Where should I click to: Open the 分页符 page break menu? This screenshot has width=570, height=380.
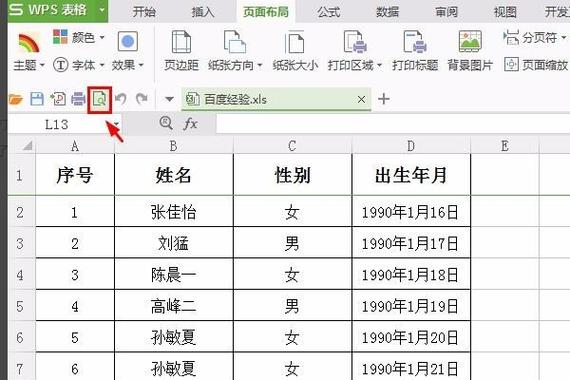(x=535, y=37)
